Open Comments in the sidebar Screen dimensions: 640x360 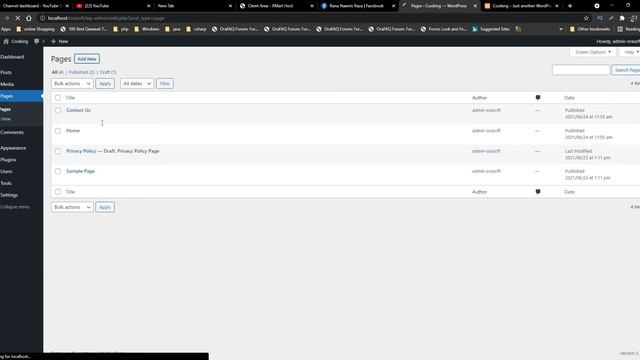point(12,132)
